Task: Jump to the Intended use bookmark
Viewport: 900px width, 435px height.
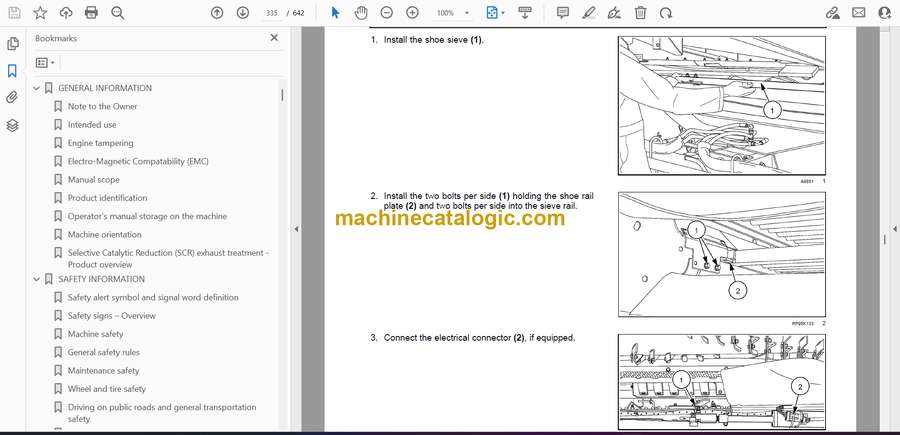Action: point(92,125)
